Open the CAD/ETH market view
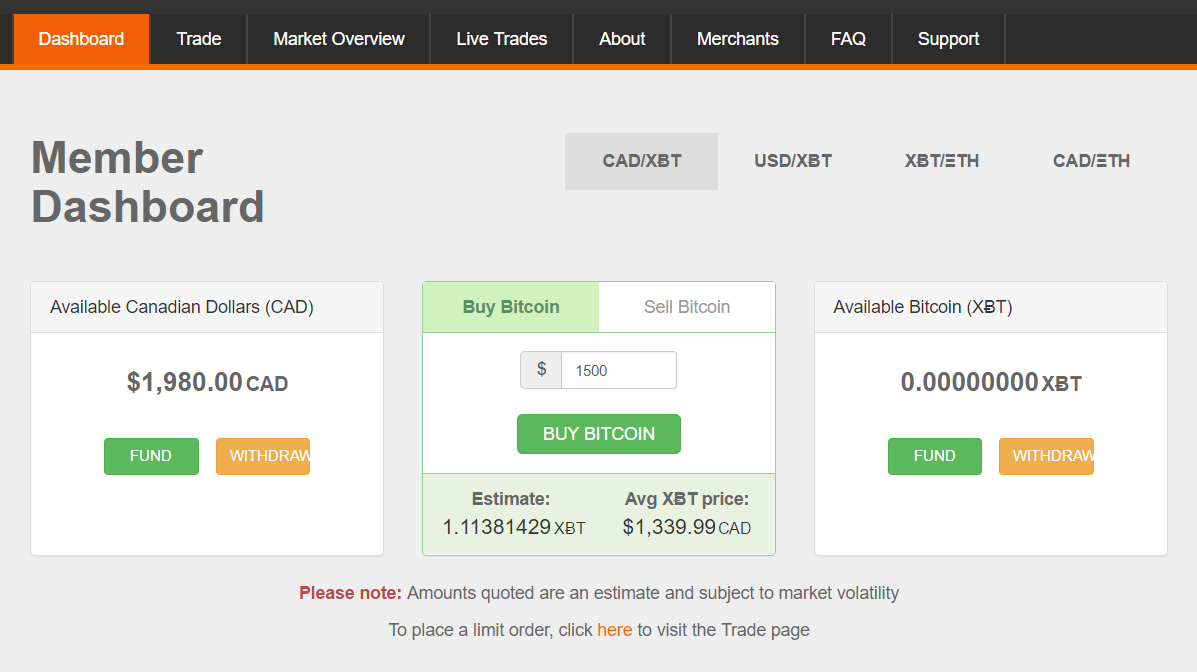1197x672 pixels. pos(1090,160)
